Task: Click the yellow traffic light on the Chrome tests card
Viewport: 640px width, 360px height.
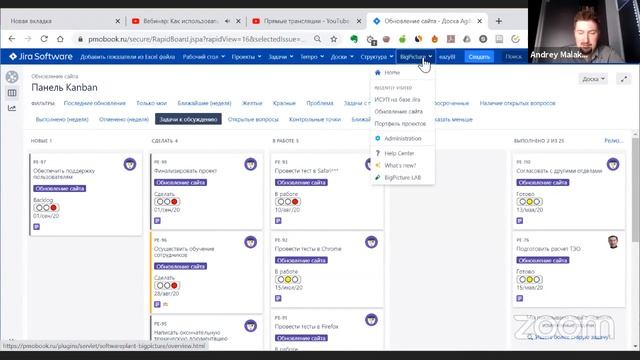Action: pyautogui.click(x=288, y=280)
